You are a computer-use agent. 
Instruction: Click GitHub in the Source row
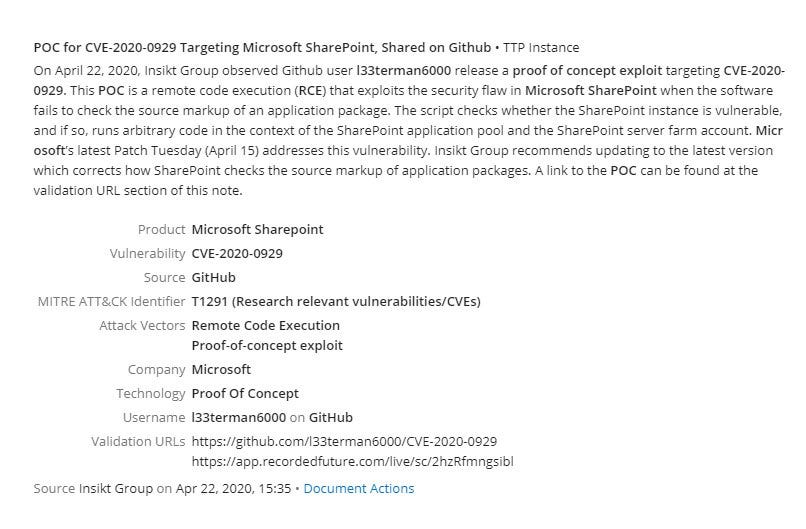(213, 278)
